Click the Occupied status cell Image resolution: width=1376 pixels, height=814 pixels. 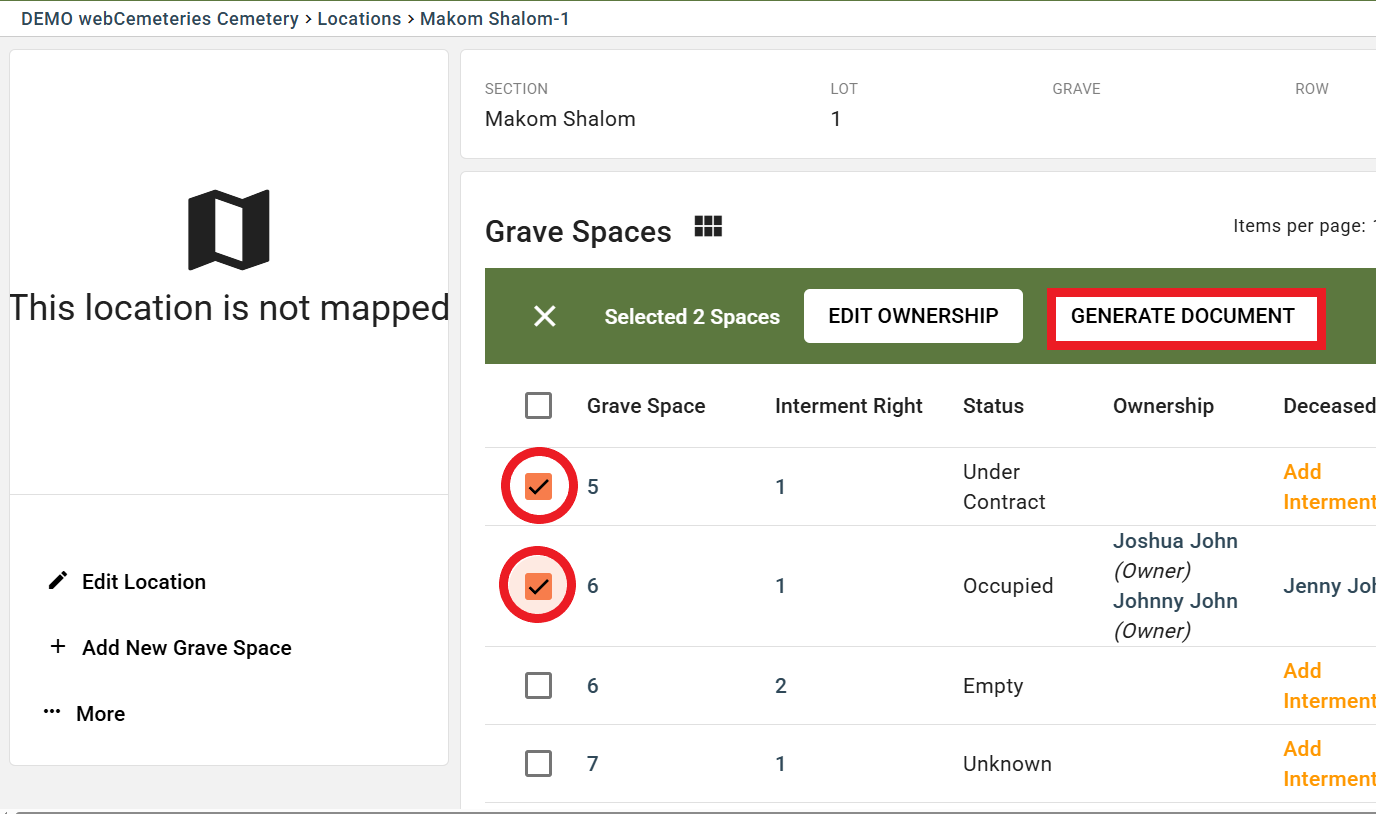(1008, 586)
